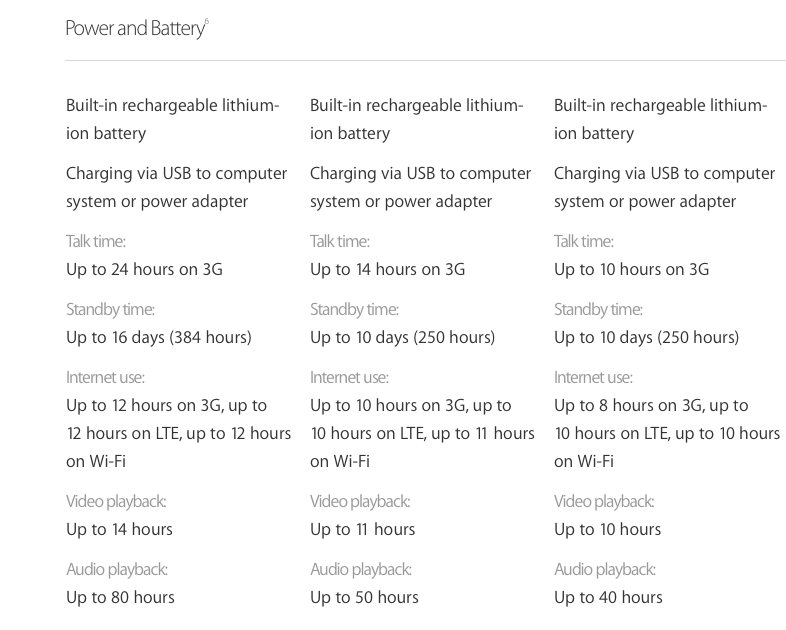Click the middle column 'Standby time:' label
786x630 pixels.
[354, 309]
